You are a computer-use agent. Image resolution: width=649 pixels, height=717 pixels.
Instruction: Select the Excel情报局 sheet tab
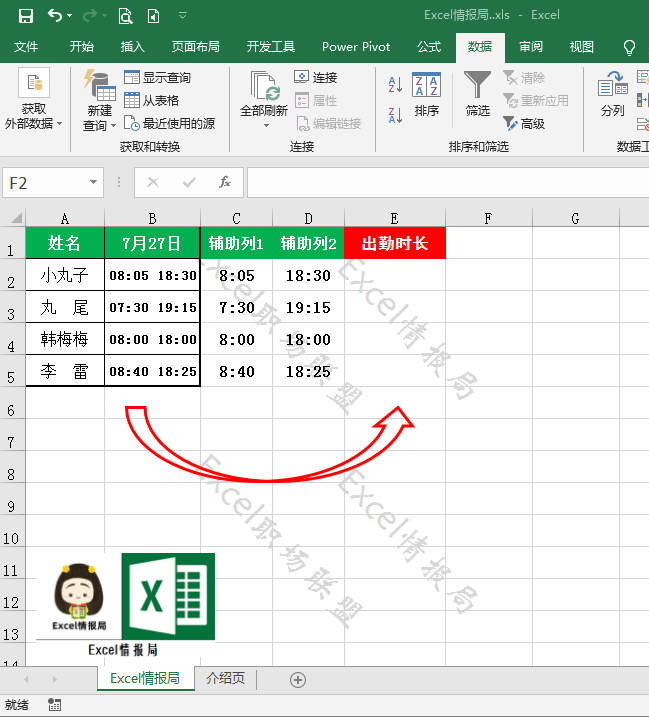[x=145, y=678]
